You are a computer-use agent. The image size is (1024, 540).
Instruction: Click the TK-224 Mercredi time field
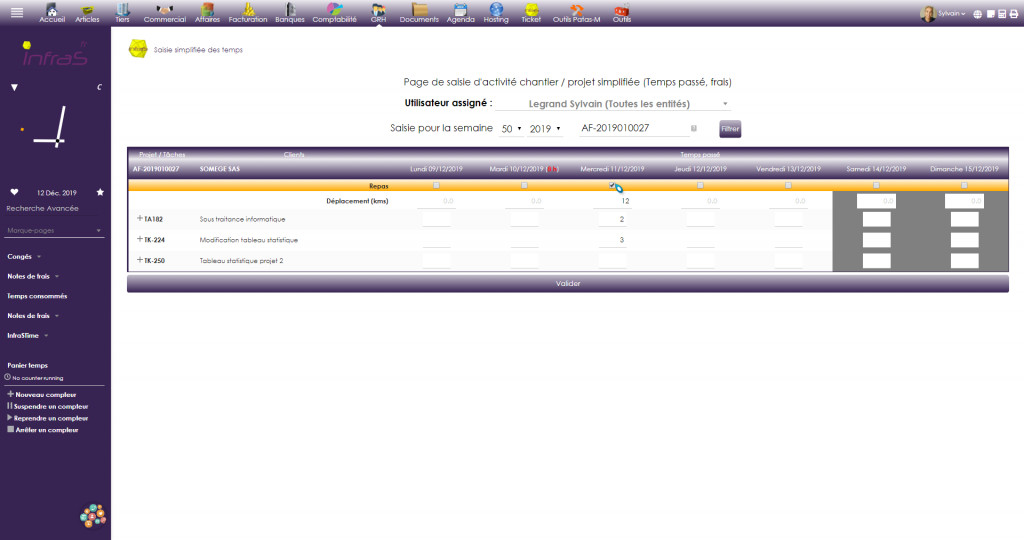click(x=612, y=240)
